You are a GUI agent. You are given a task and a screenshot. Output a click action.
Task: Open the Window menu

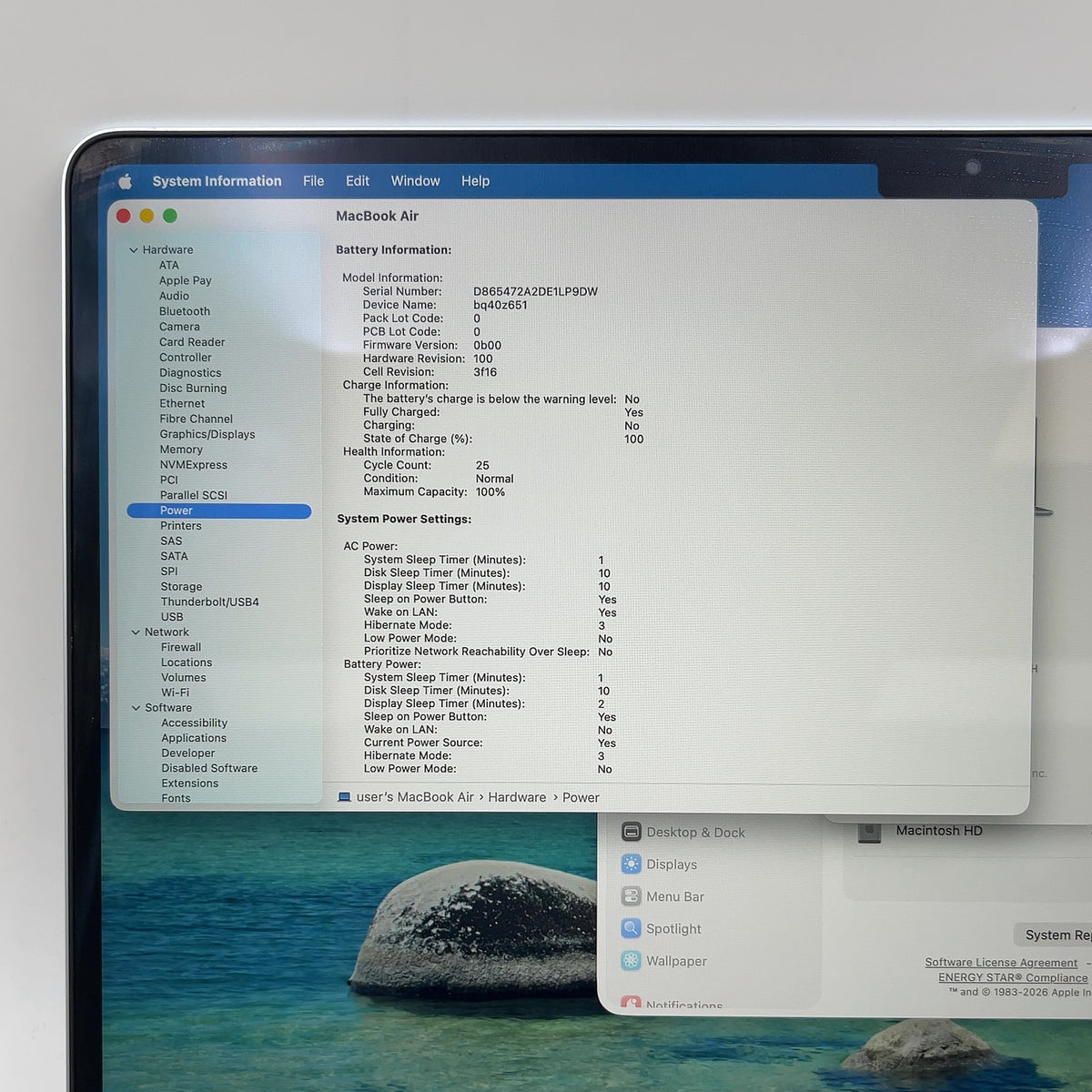click(x=416, y=181)
